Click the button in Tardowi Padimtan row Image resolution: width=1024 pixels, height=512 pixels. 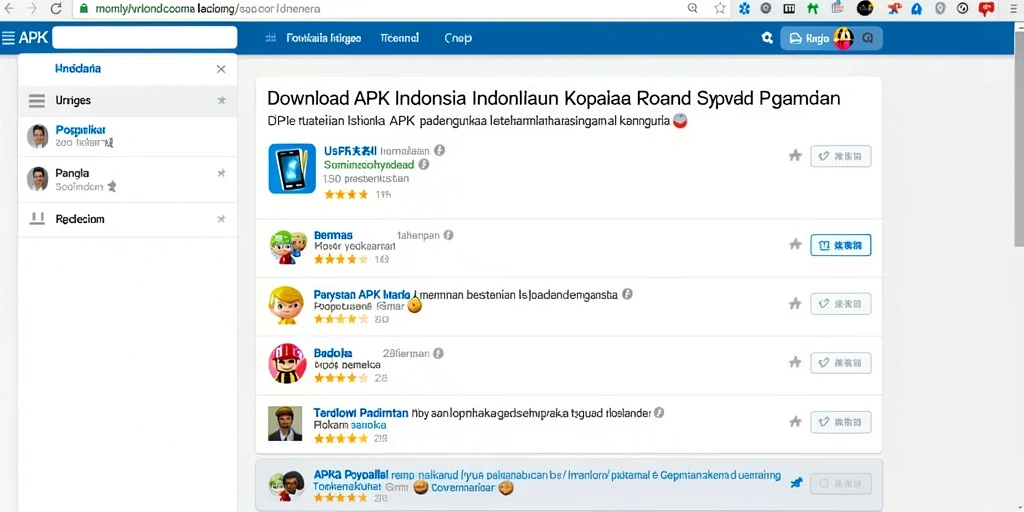[x=840, y=422]
